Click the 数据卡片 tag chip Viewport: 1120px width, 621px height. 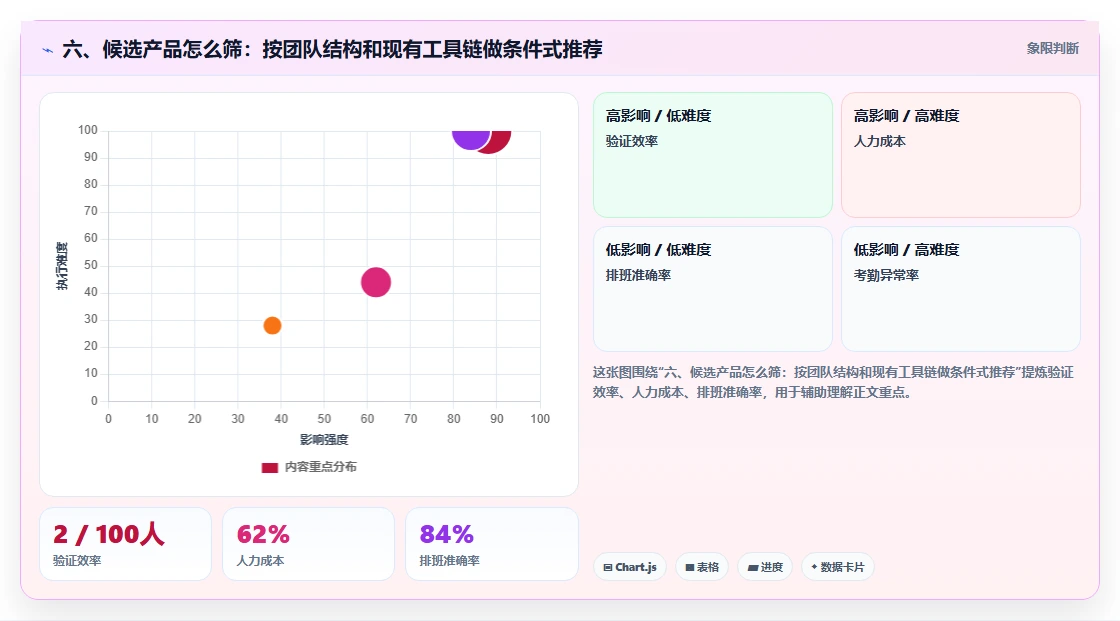click(x=838, y=567)
